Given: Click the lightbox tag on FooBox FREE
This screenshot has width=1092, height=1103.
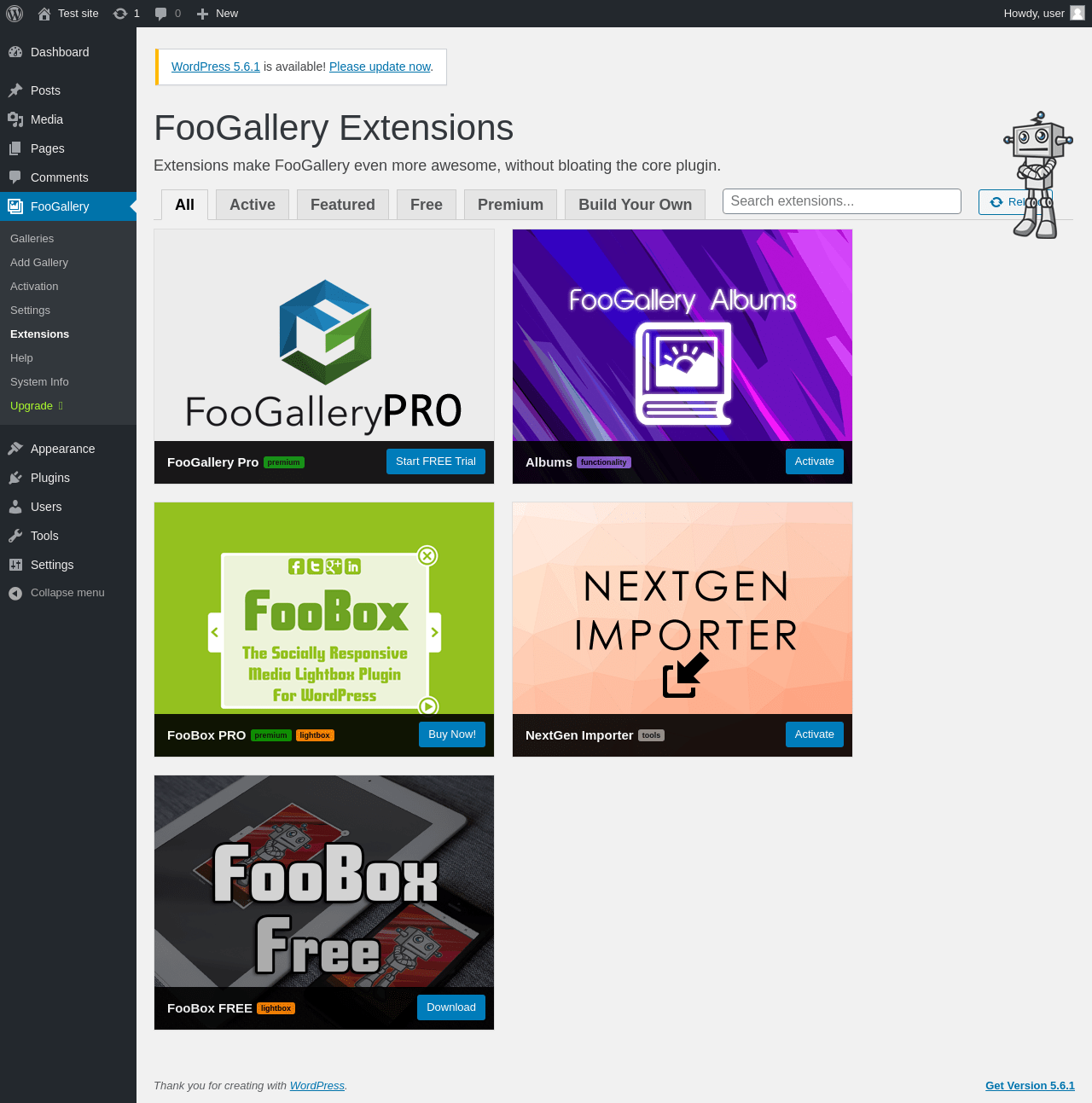Looking at the screenshot, I should point(276,1008).
